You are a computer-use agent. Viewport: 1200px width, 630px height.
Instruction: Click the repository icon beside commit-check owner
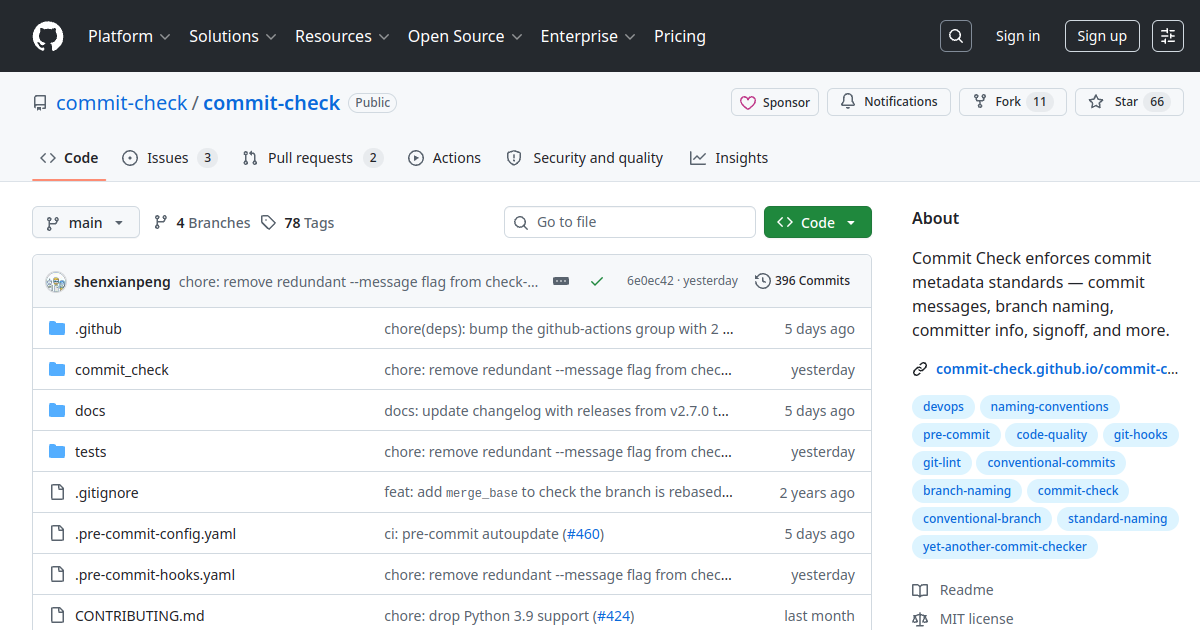(40, 103)
